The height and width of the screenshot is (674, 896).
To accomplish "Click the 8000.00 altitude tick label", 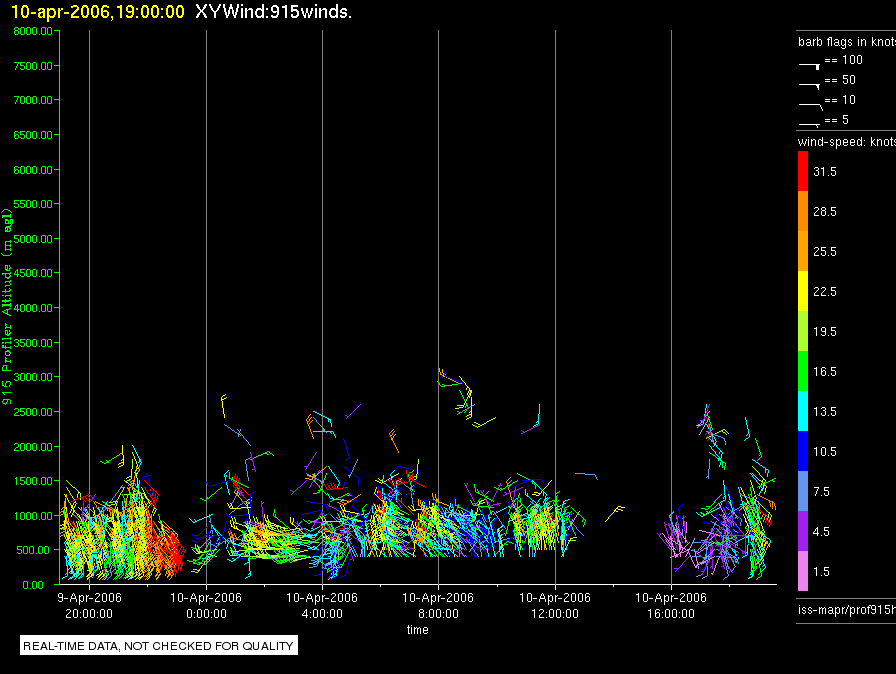I will [33, 31].
